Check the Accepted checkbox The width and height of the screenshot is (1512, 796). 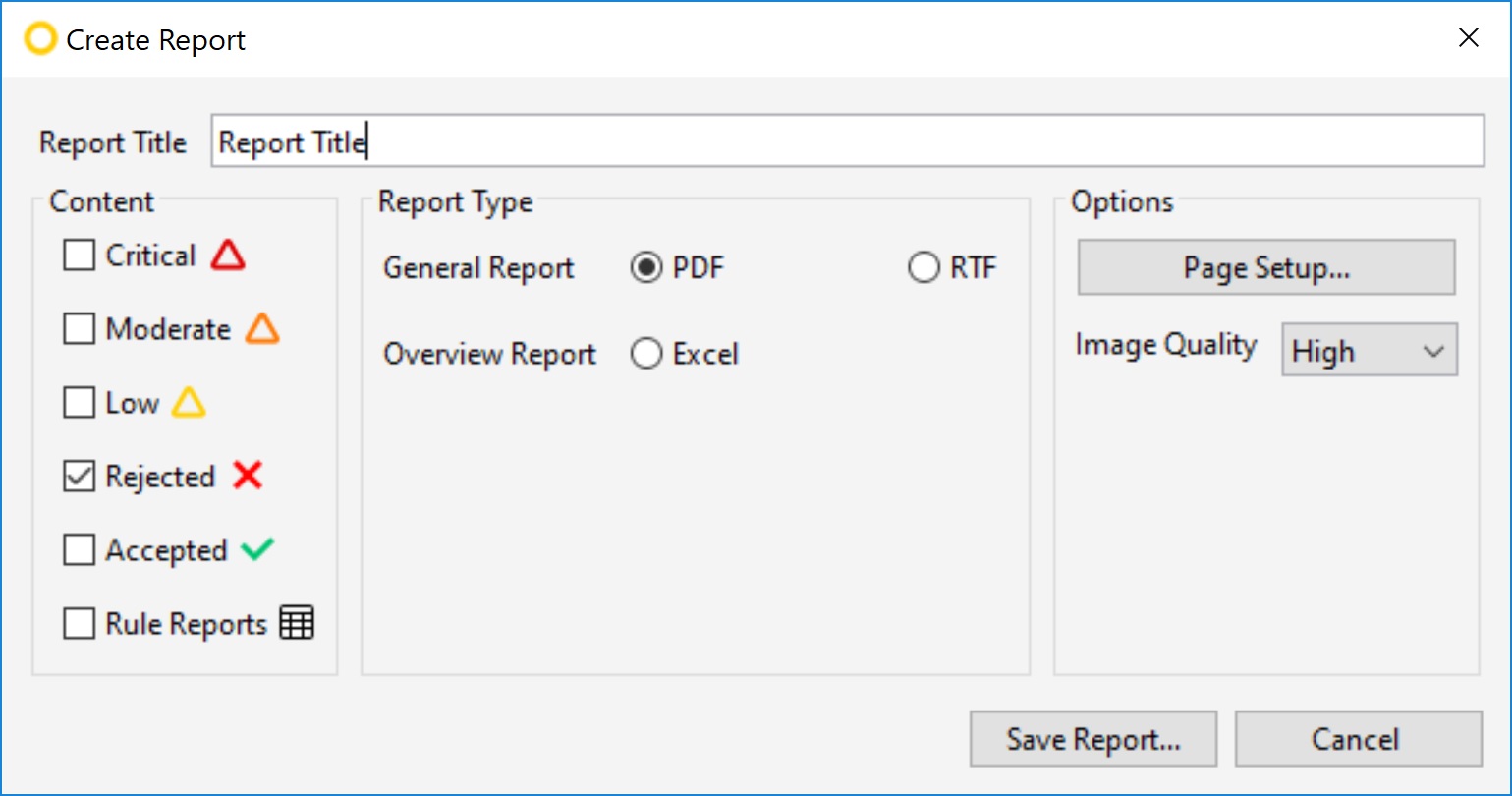pyautogui.click(x=80, y=549)
